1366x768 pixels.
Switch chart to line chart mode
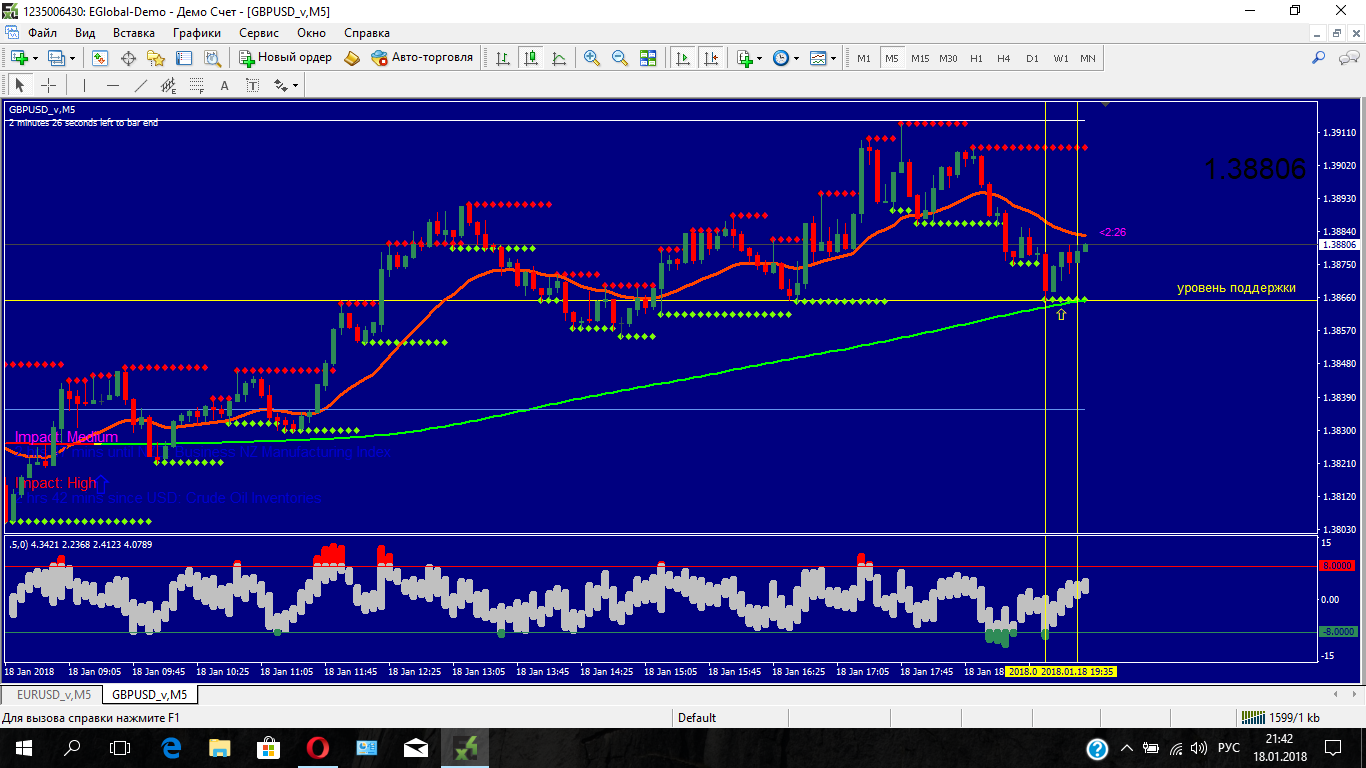(x=558, y=58)
